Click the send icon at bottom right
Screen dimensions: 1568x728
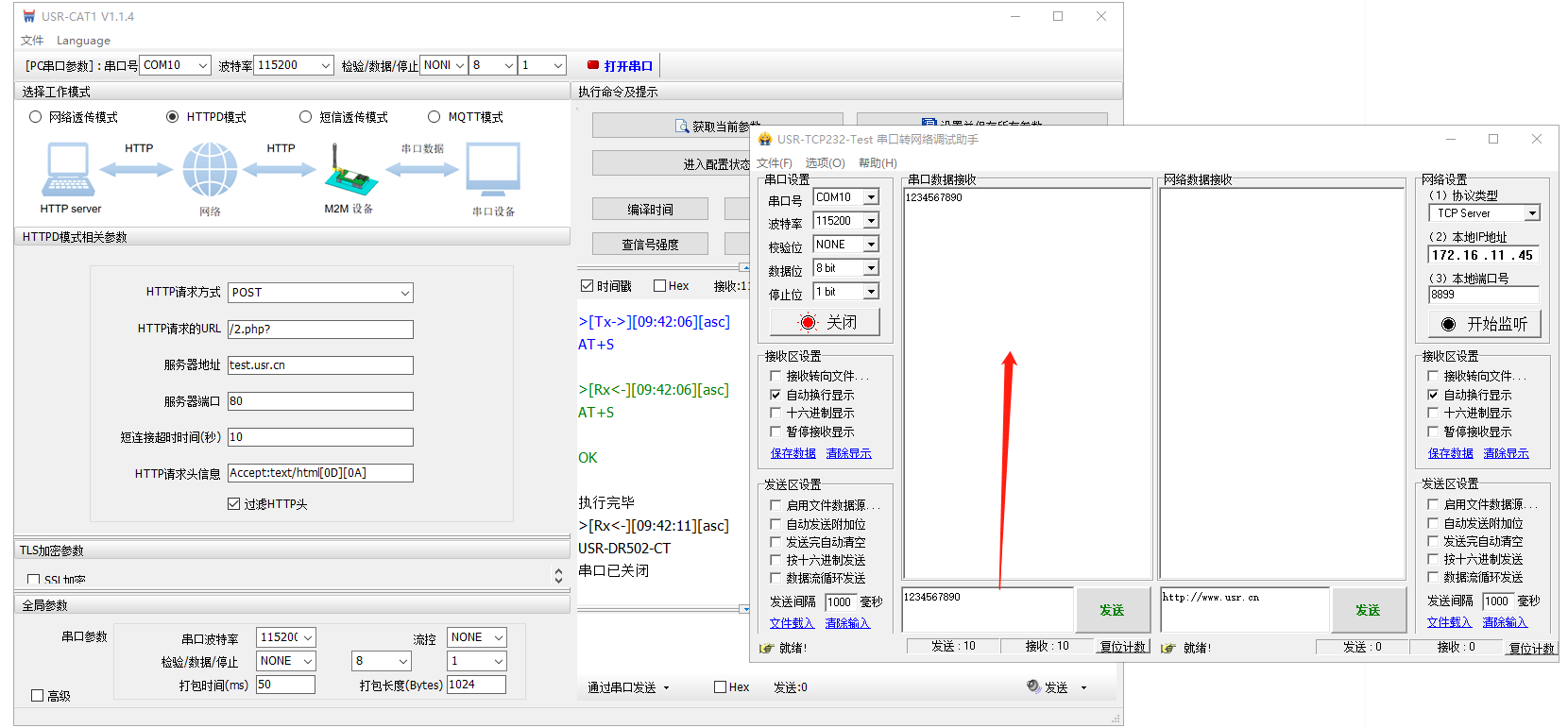[1033, 686]
